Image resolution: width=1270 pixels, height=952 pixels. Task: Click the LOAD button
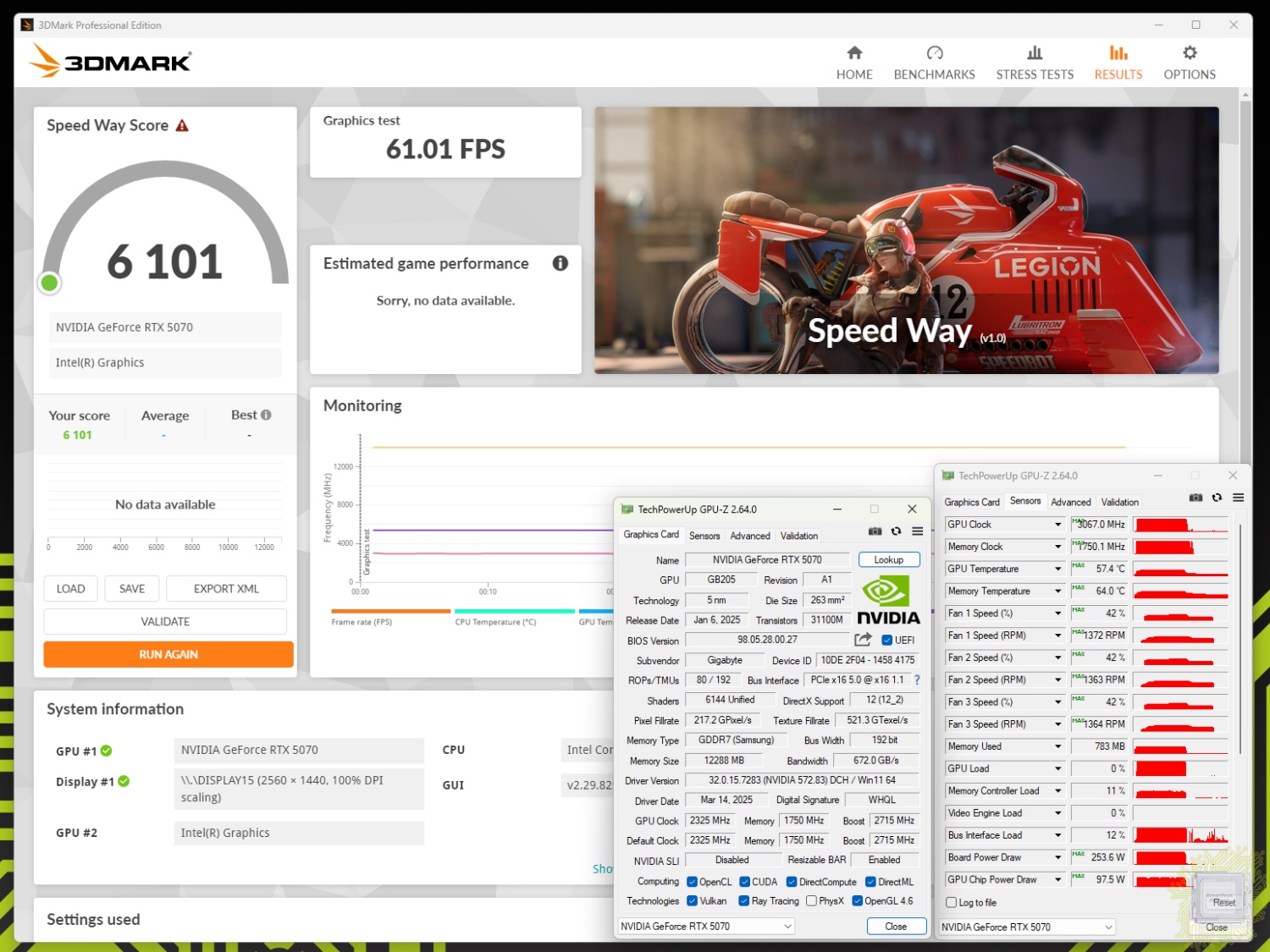71,589
